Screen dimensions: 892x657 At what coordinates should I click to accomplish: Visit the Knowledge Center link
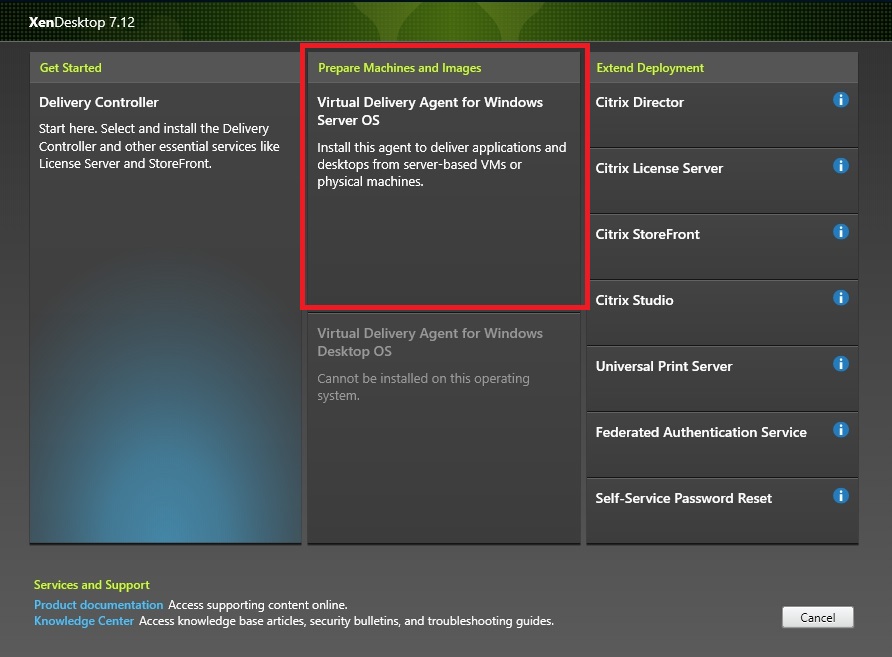click(84, 621)
